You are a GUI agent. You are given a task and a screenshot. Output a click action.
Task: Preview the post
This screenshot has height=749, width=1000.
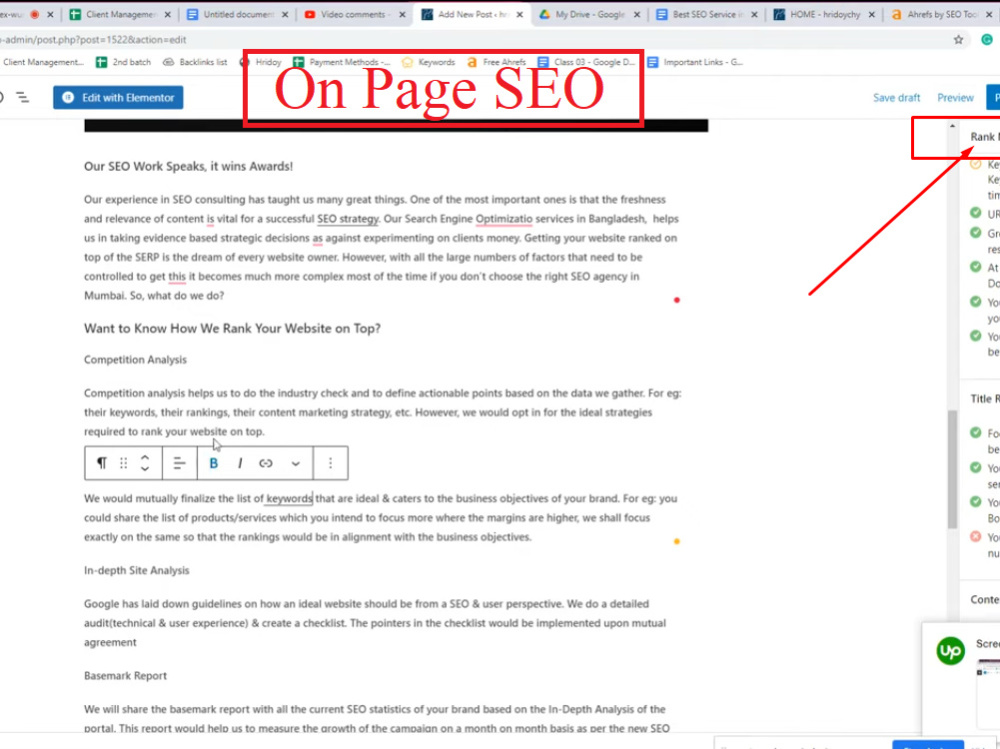[955, 98]
